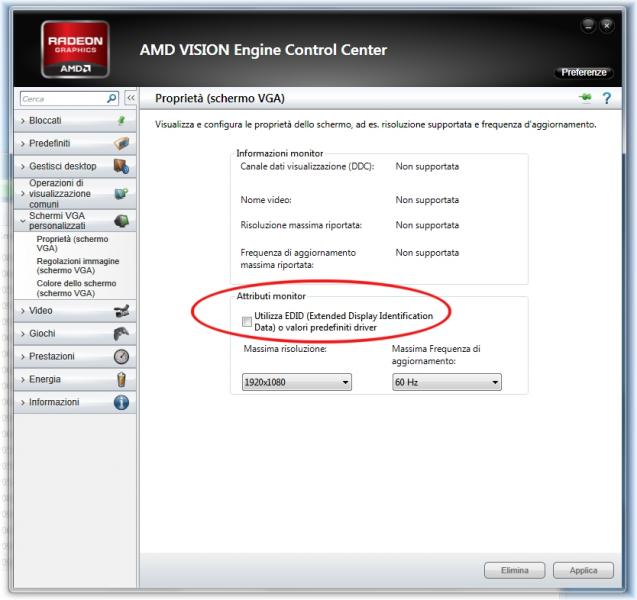Open help with the question mark icon
Viewport: 637px width, 600px height.
point(606,98)
